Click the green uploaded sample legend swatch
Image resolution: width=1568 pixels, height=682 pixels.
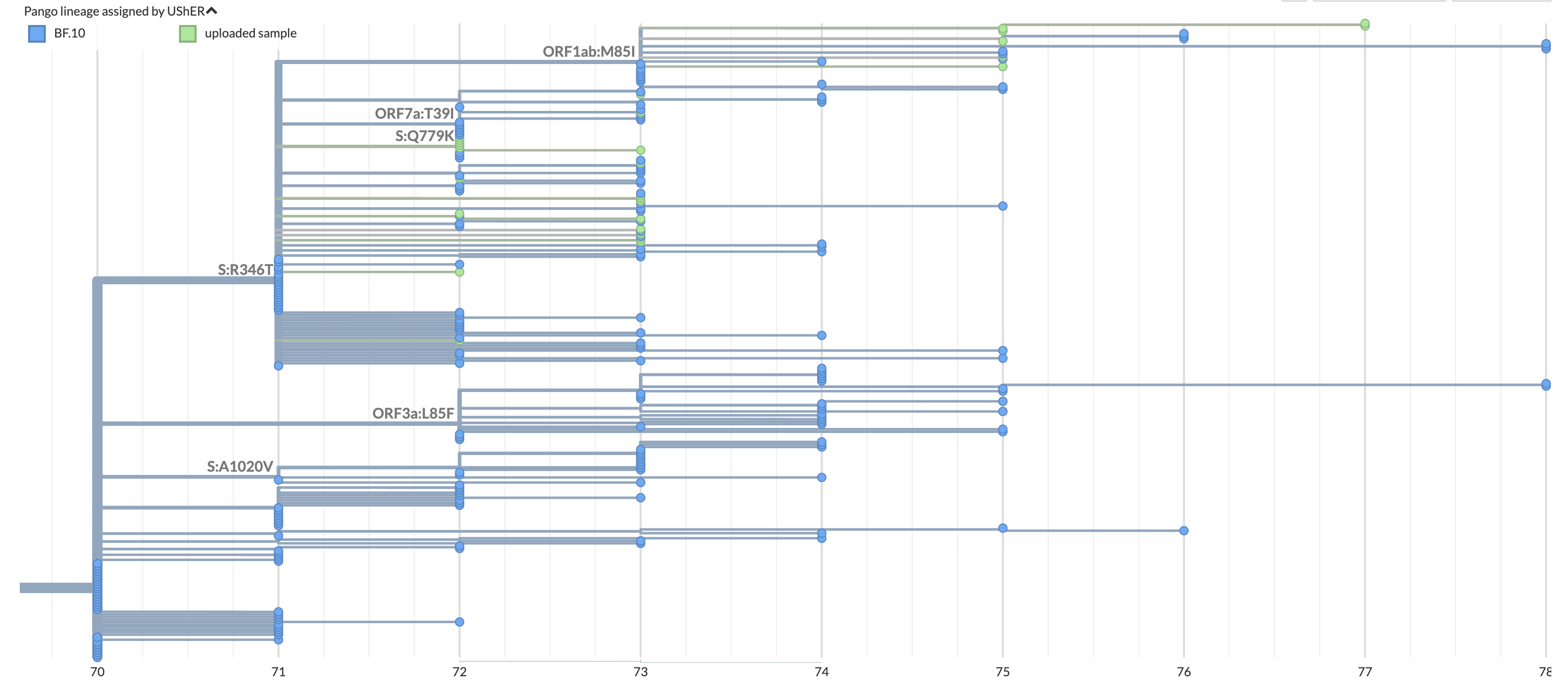pos(187,33)
